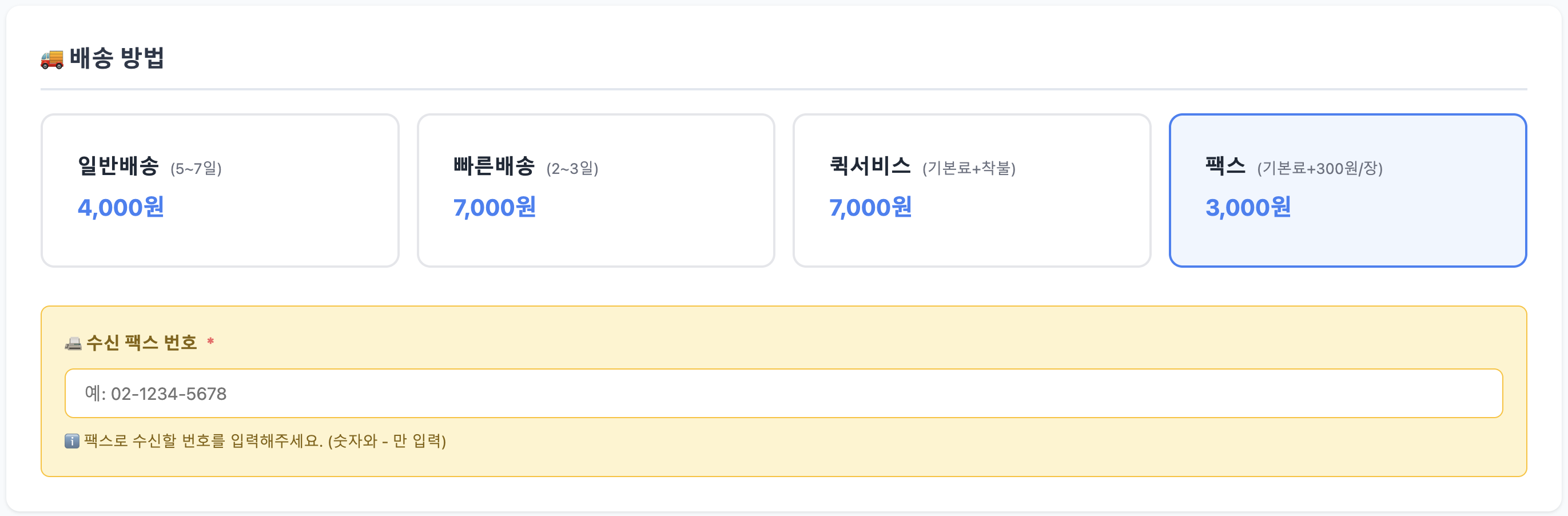Click the (기본료+300원/장) fee note
Viewport: 1568px width, 516px height.
[1320, 168]
